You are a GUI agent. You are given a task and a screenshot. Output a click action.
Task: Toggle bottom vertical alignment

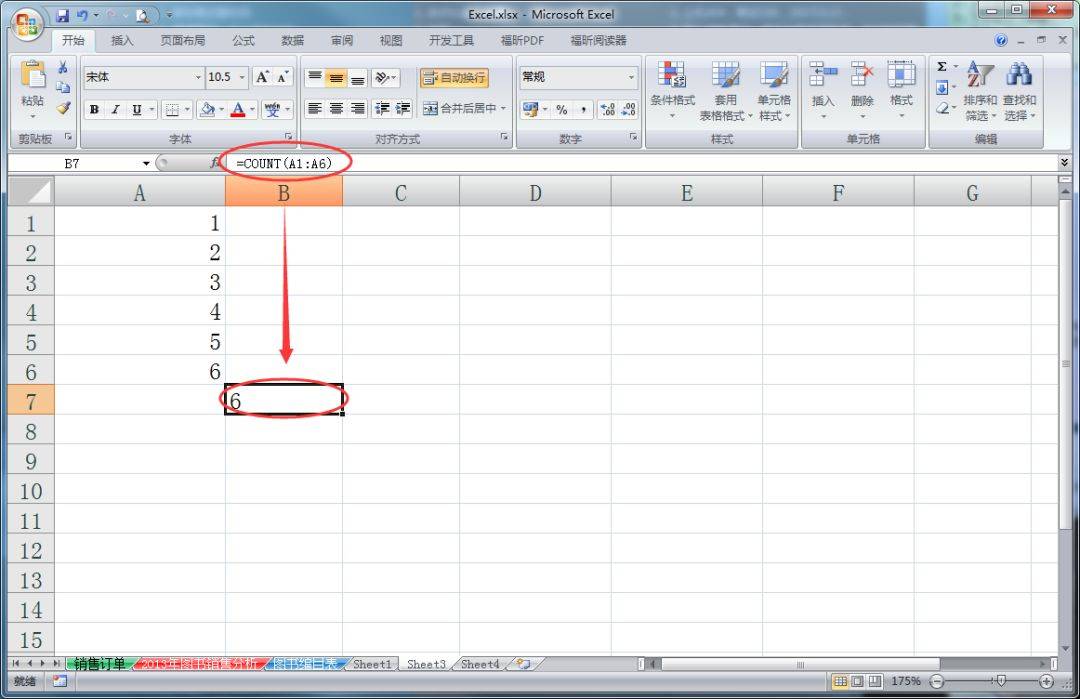357,78
